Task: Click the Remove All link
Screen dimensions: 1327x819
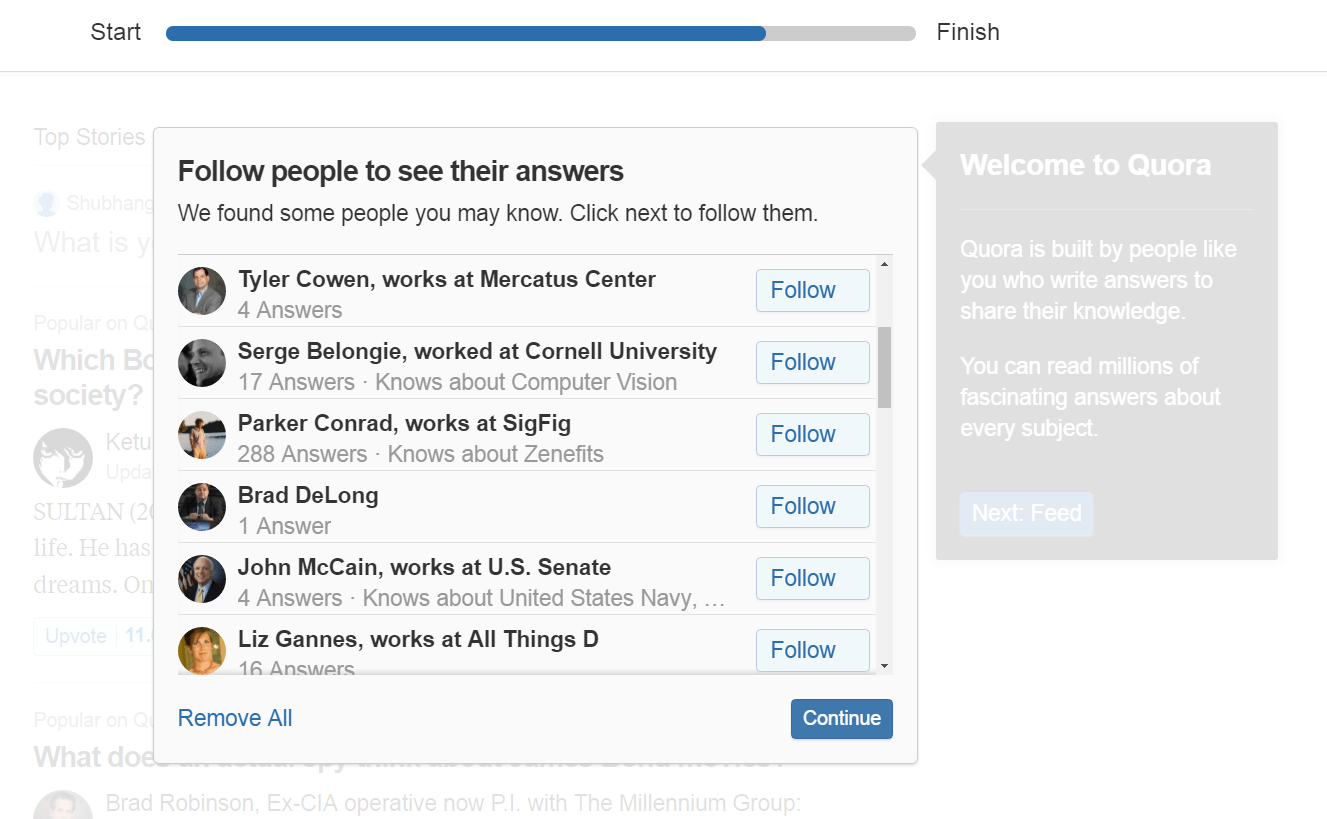Action: pyautogui.click(x=235, y=718)
